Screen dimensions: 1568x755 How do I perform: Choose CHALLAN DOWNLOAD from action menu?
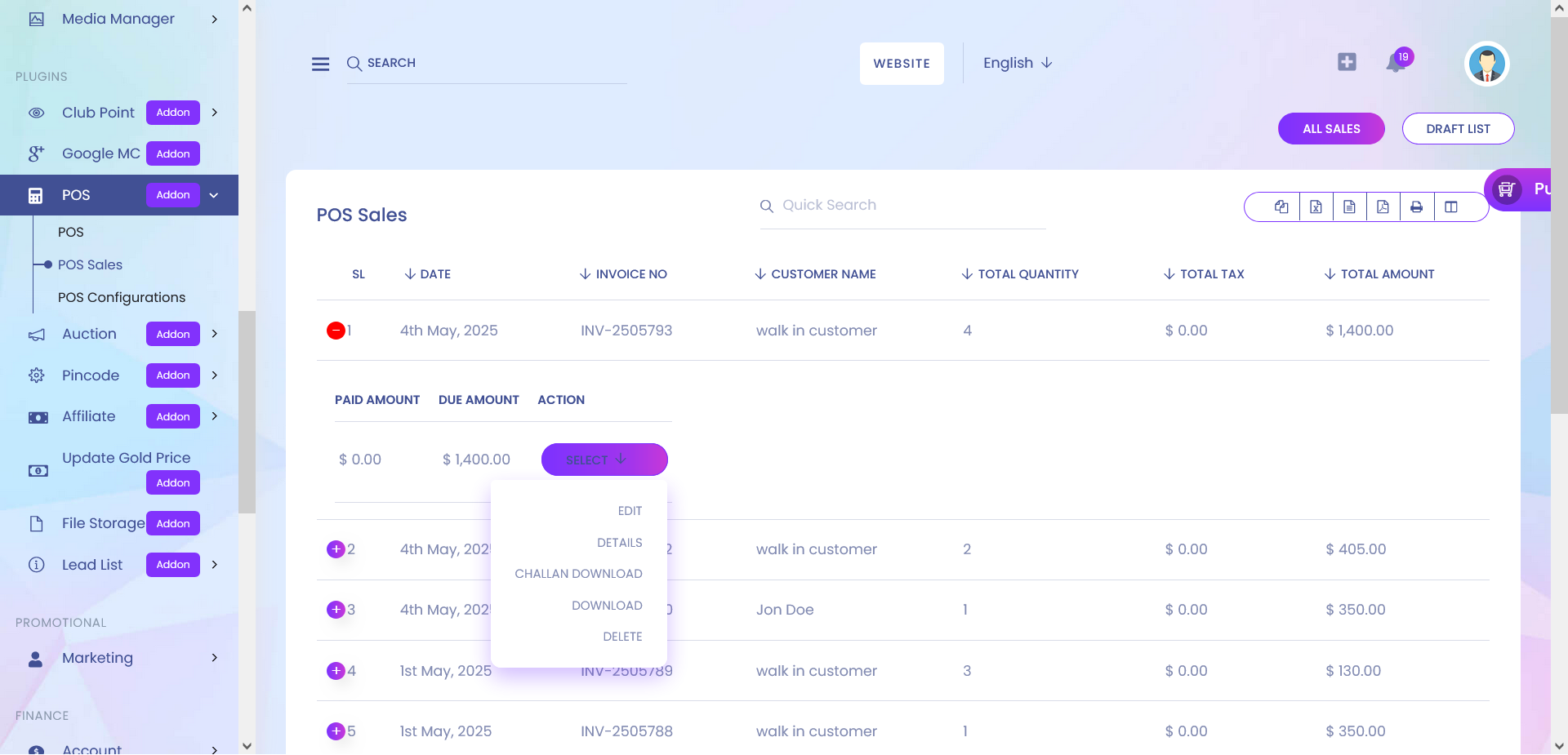pos(578,574)
